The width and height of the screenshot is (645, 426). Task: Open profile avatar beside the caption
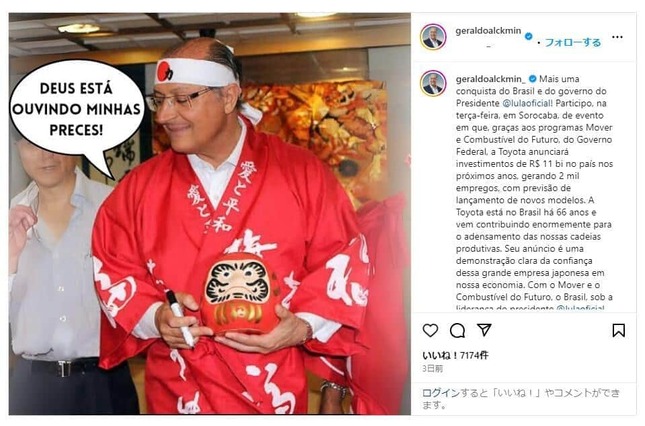[x=433, y=83]
